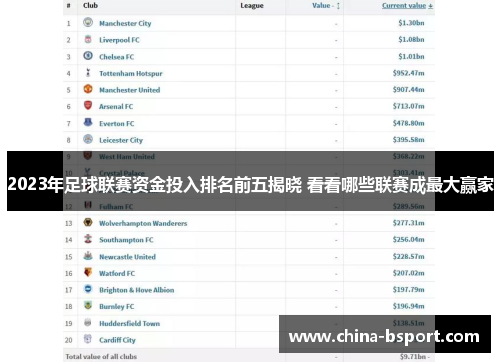Click the $478.80m current value
This screenshot has height=362, width=500.
408,123
